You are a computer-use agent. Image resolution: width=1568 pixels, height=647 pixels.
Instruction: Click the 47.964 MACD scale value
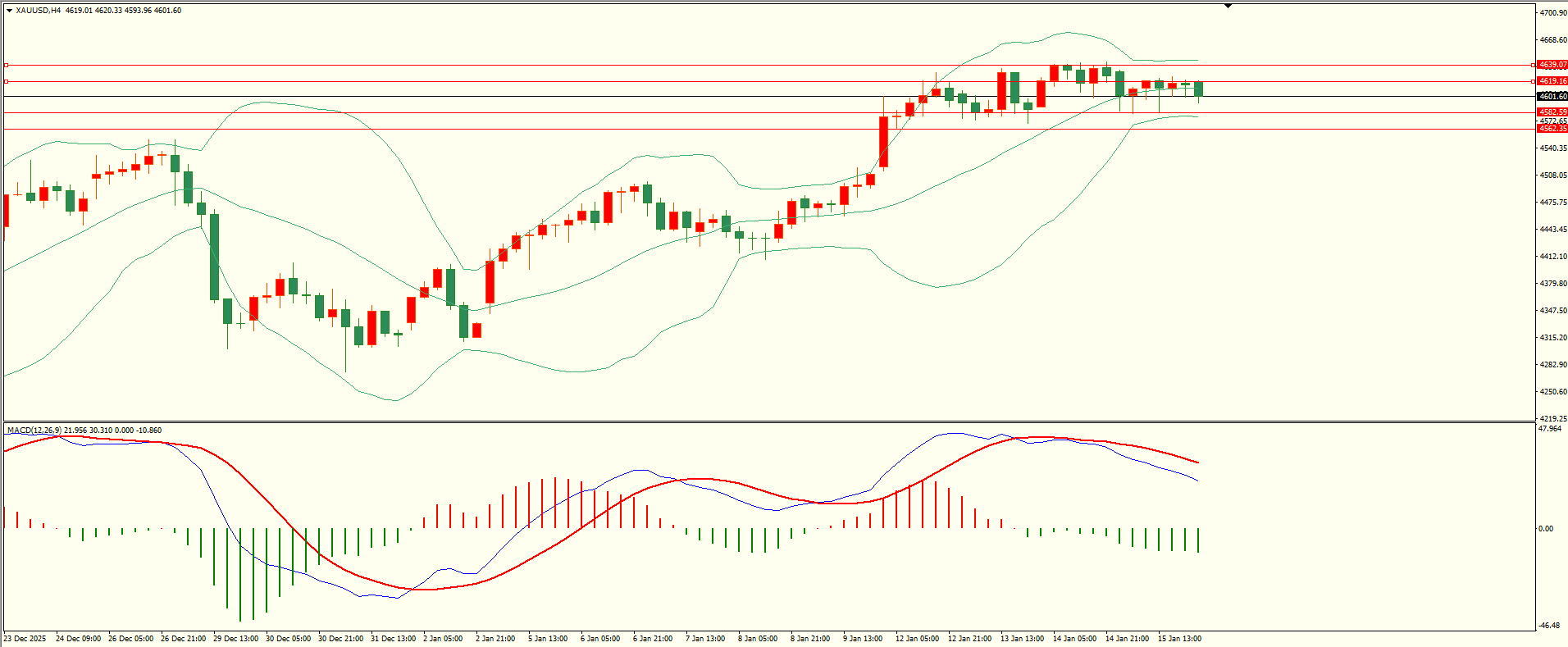coord(1550,429)
